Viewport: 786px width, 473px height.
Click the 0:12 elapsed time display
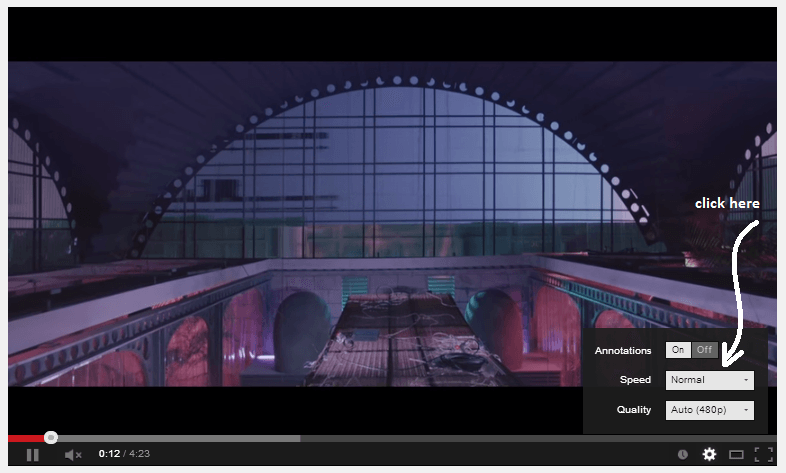tap(109, 454)
